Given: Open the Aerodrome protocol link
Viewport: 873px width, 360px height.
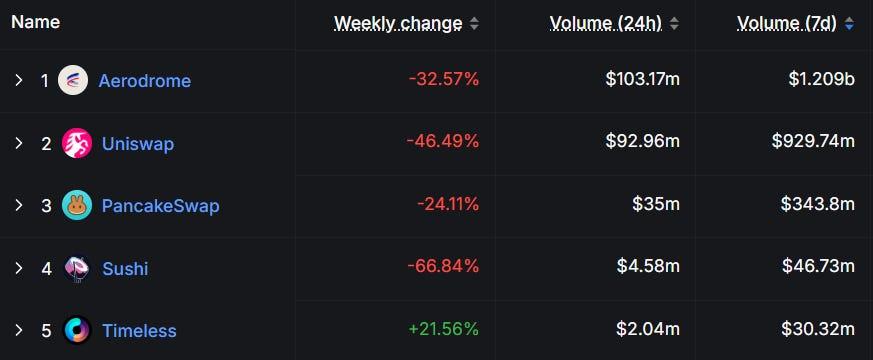Looking at the screenshot, I should click(145, 81).
